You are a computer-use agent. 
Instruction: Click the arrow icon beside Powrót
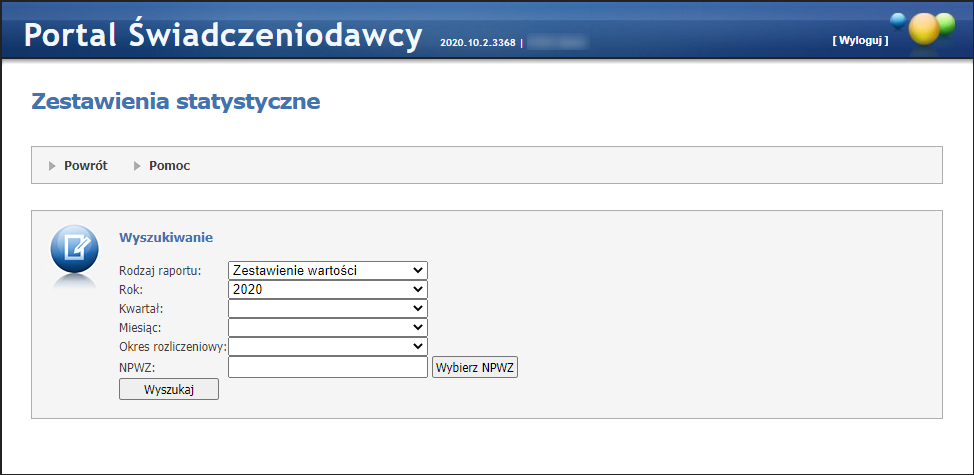tap(53, 166)
